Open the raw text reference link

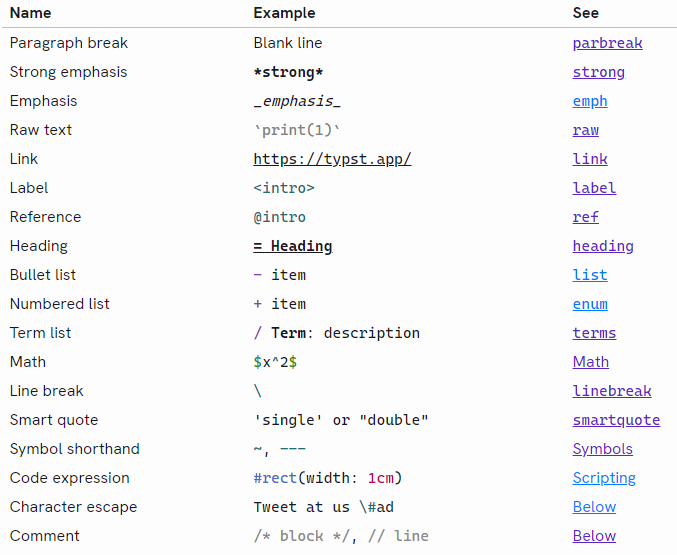[586, 130]
